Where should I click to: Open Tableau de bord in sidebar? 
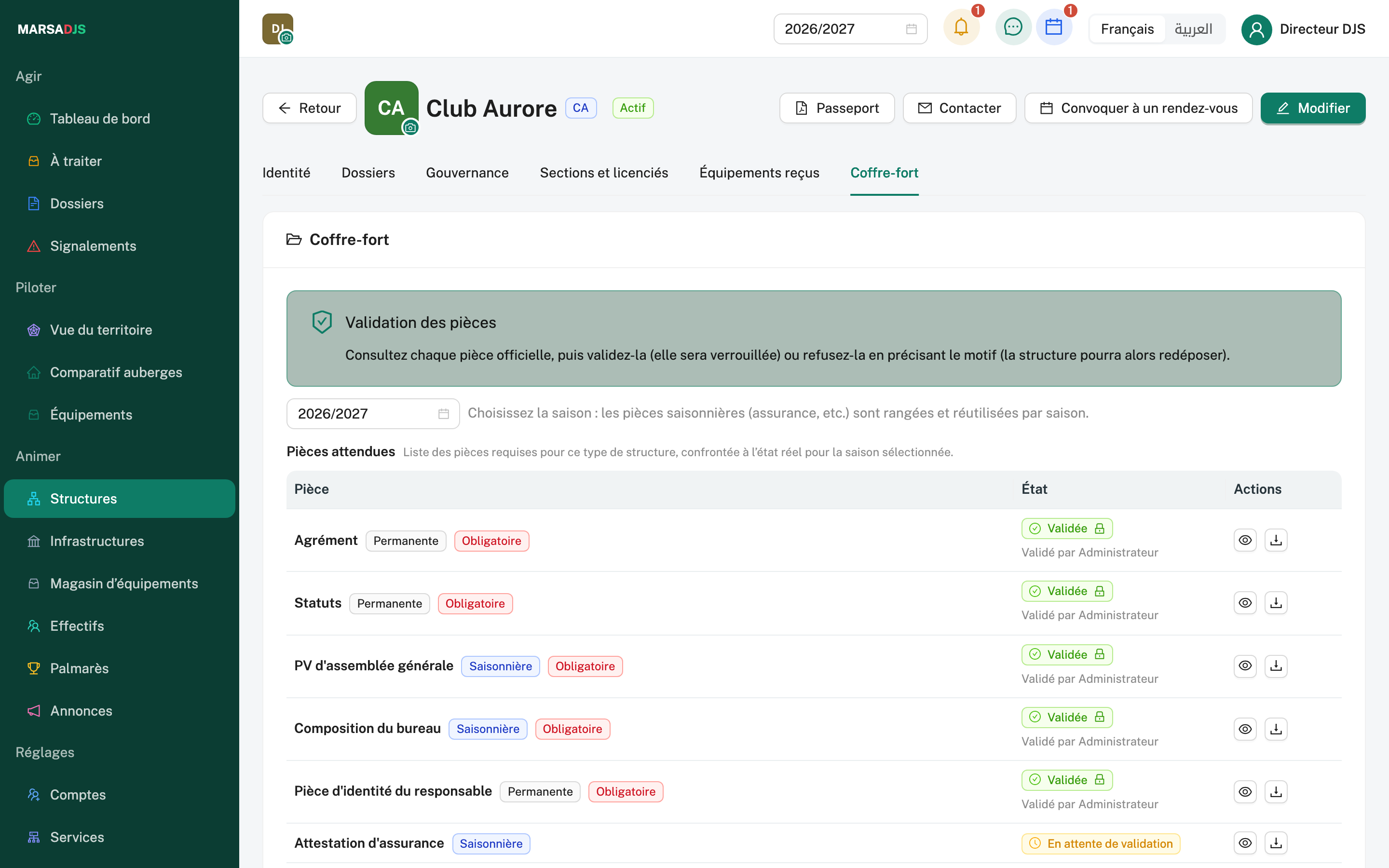[x=120, y=119]
